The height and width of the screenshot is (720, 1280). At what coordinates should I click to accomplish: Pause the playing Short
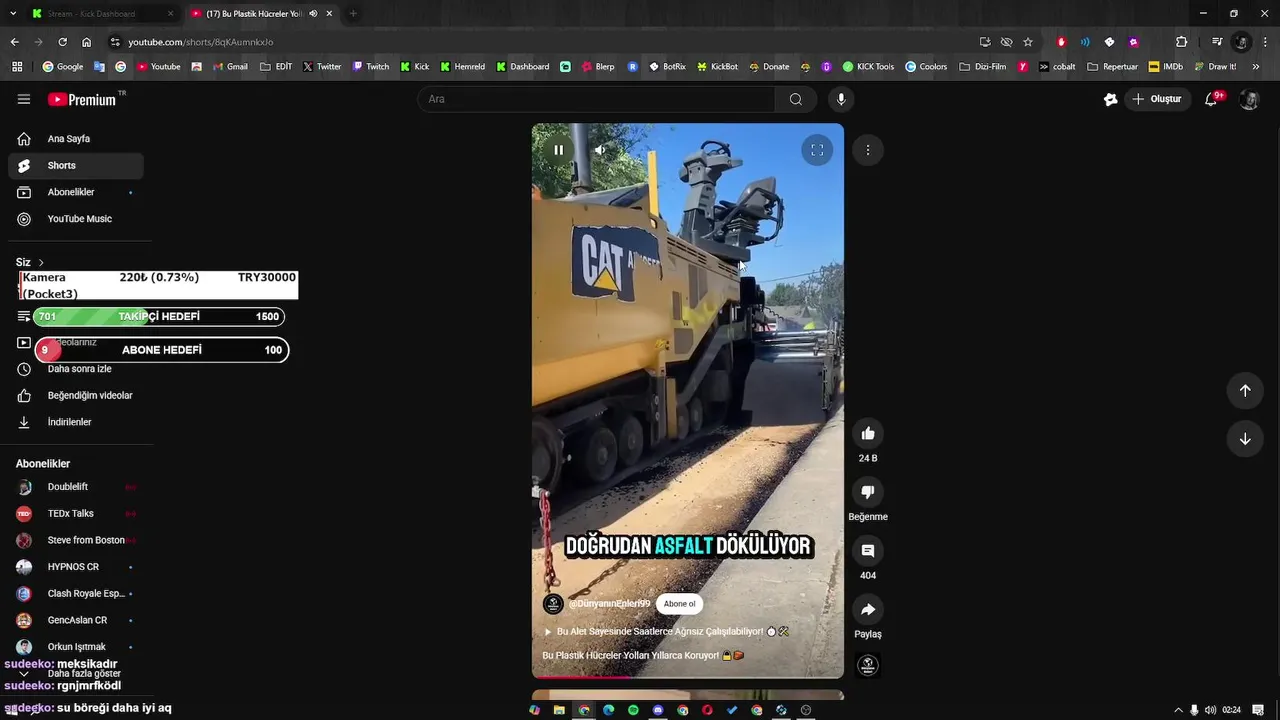pyautogui.click(x=559, y=150)
